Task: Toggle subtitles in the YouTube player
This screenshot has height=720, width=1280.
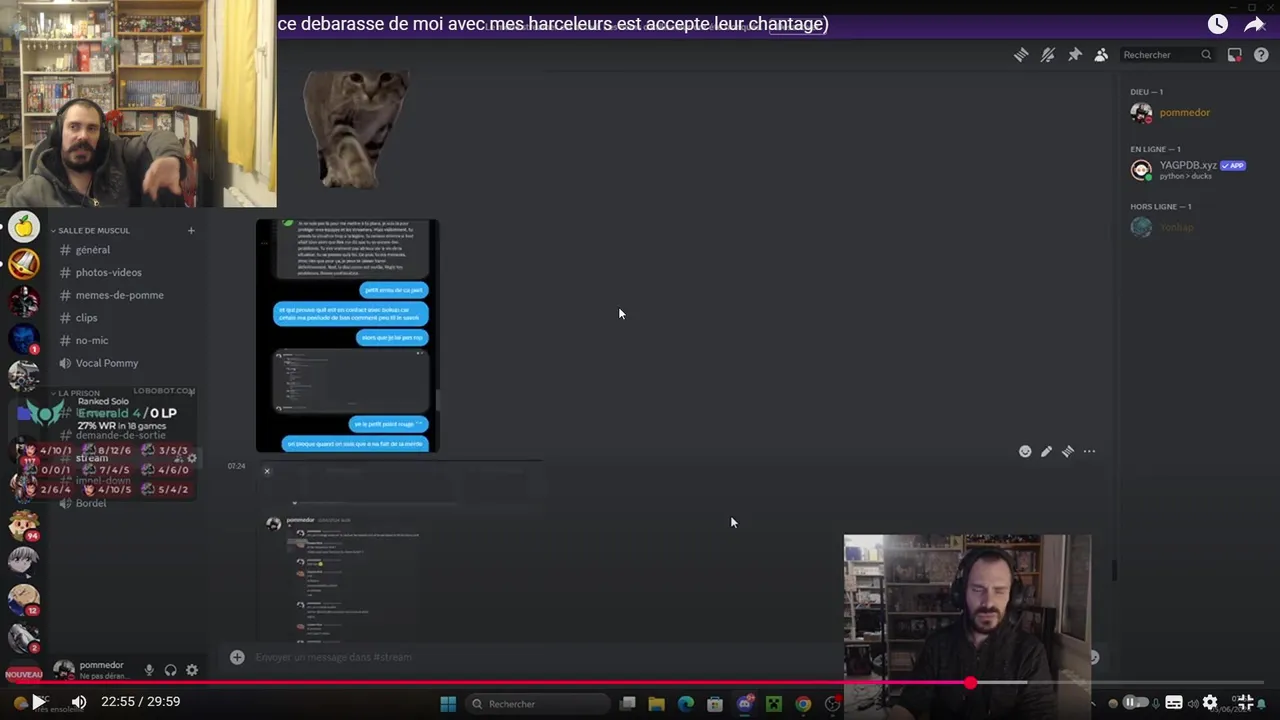Action: (1174, 702)
